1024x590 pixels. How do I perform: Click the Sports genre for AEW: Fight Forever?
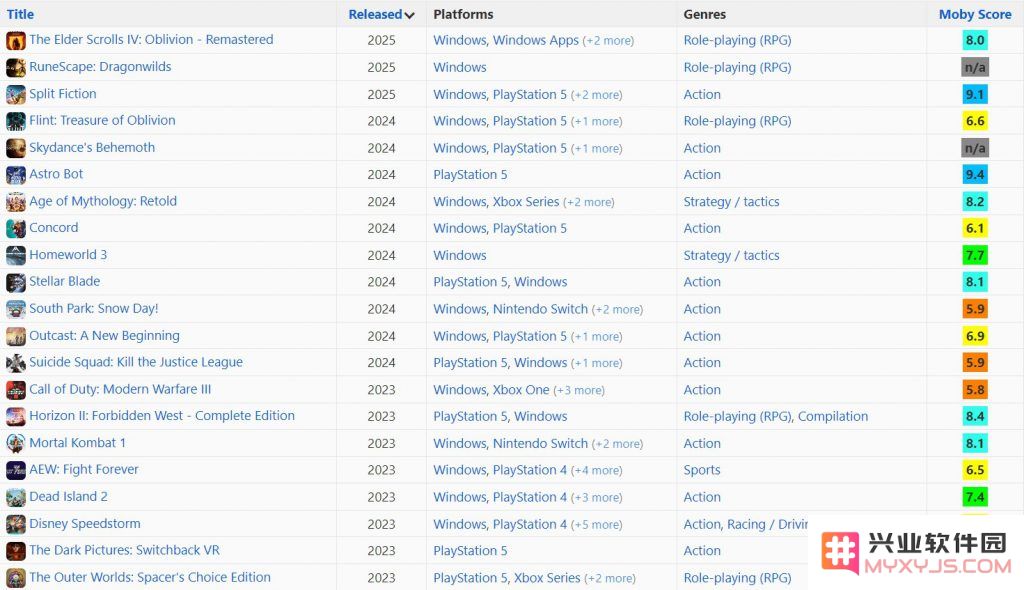click(x=702, y=470)
